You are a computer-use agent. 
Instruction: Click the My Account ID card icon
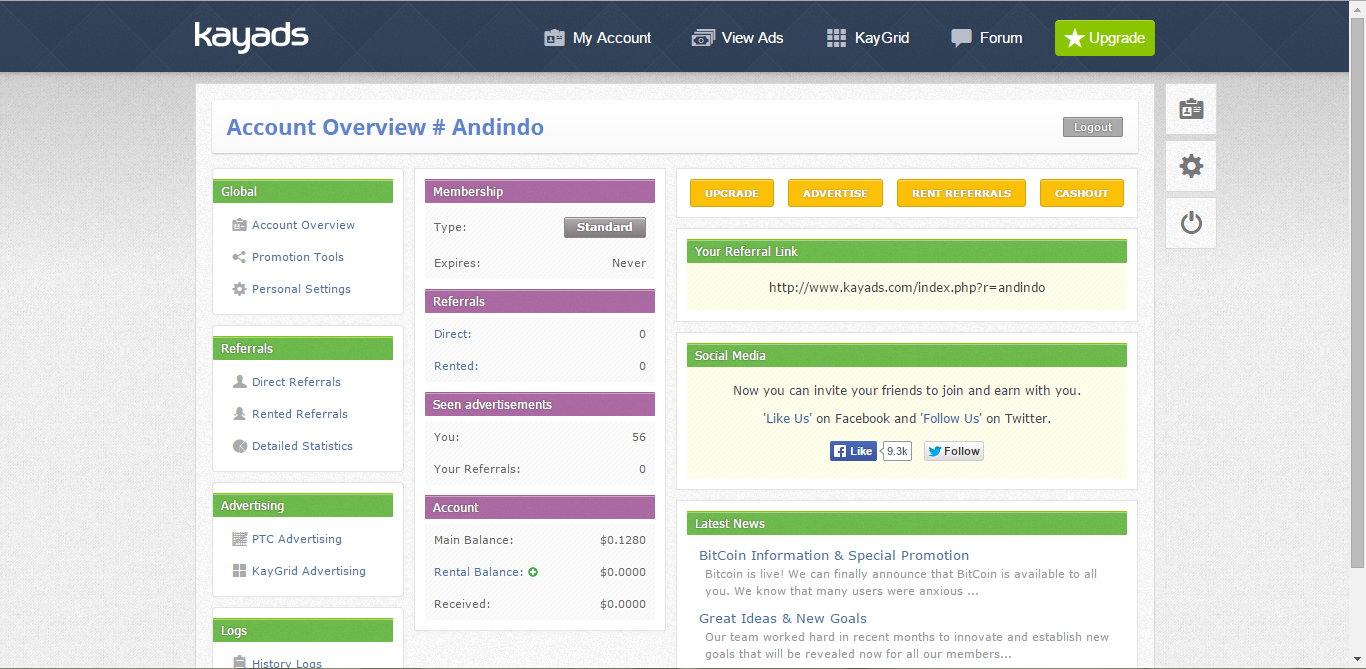point(554,38)
